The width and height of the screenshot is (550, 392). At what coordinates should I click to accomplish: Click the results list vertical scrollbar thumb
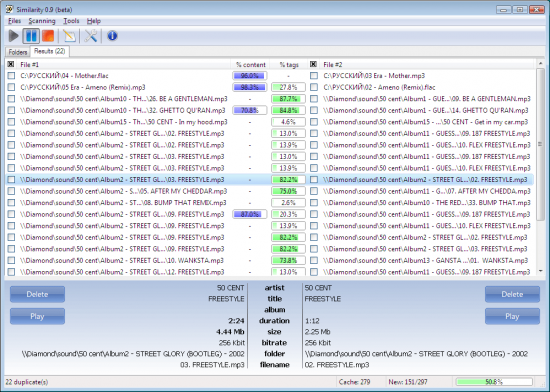tap(540, 144)
